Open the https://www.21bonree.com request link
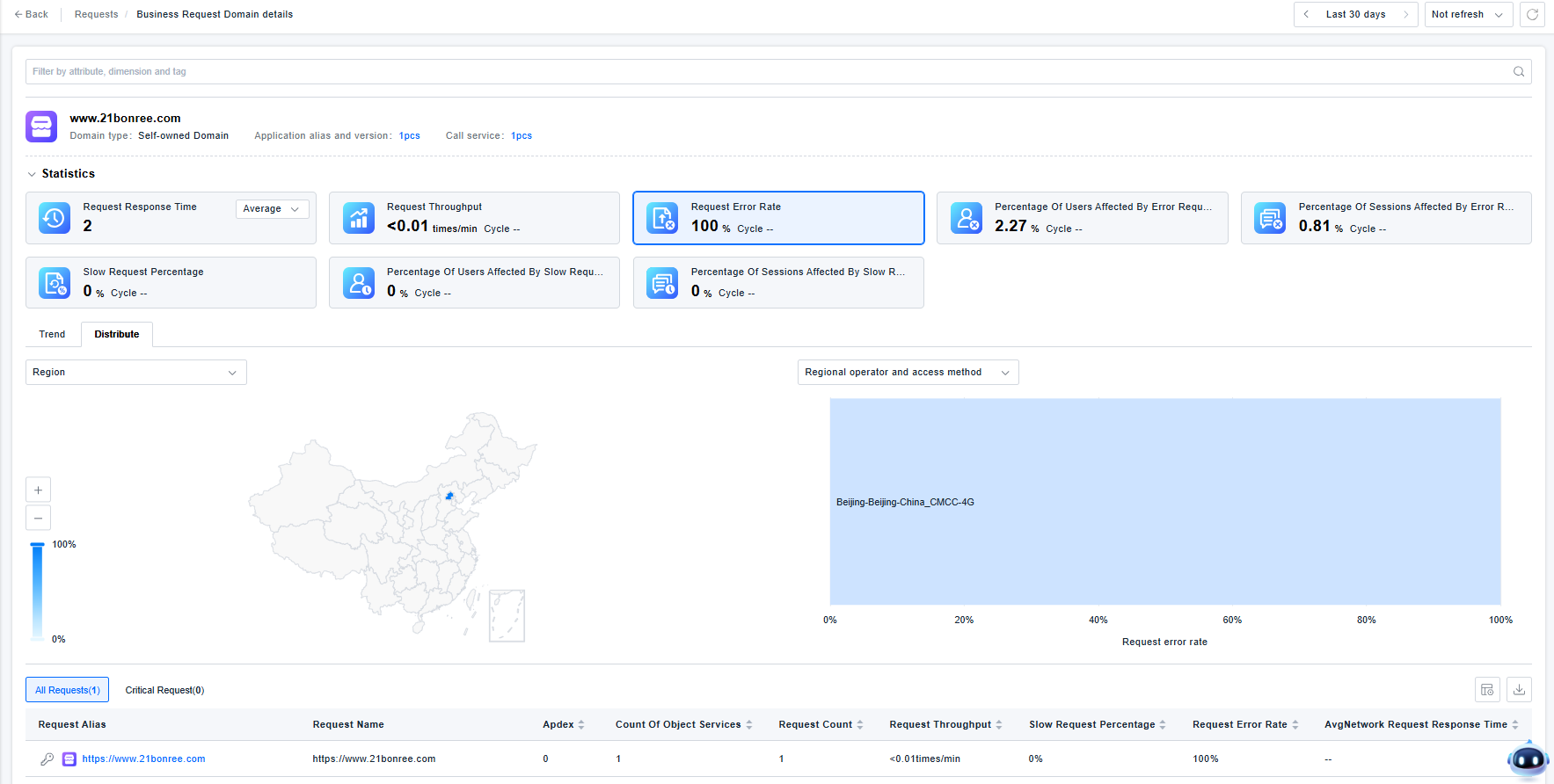The image size is (1554, 784). pos(143,759)
